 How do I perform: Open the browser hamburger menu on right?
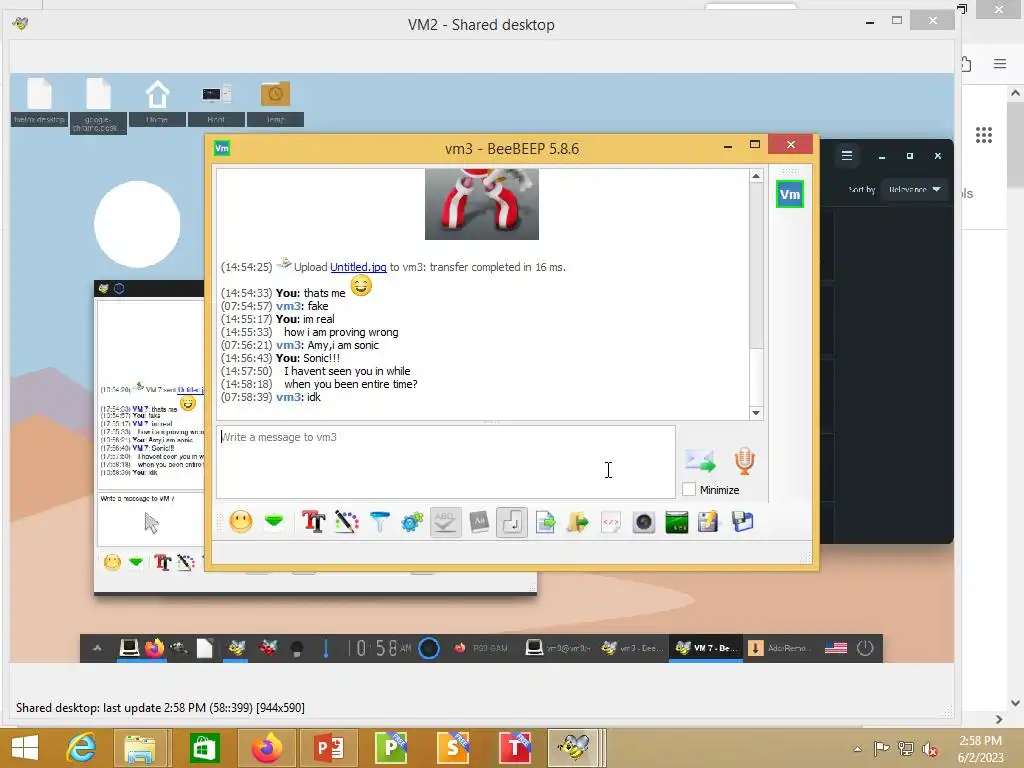pyautogui.click(x=1000, y=63)
